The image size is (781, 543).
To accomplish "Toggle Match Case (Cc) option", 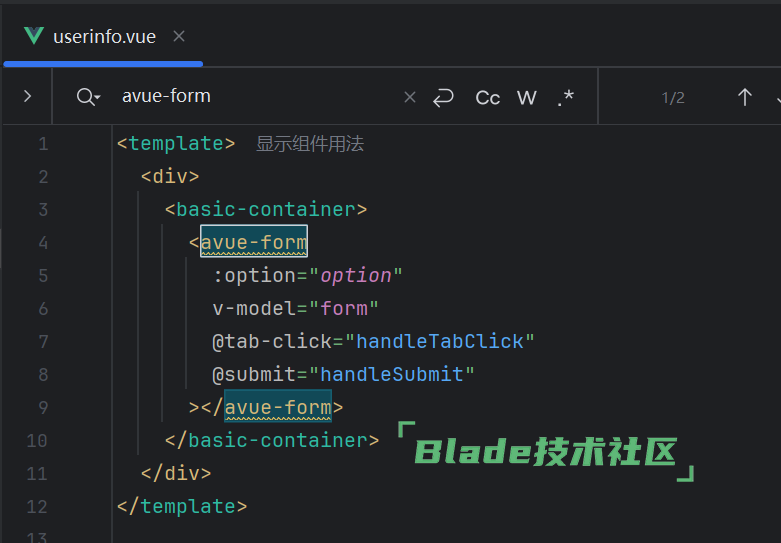I will [x=487, y=97].
